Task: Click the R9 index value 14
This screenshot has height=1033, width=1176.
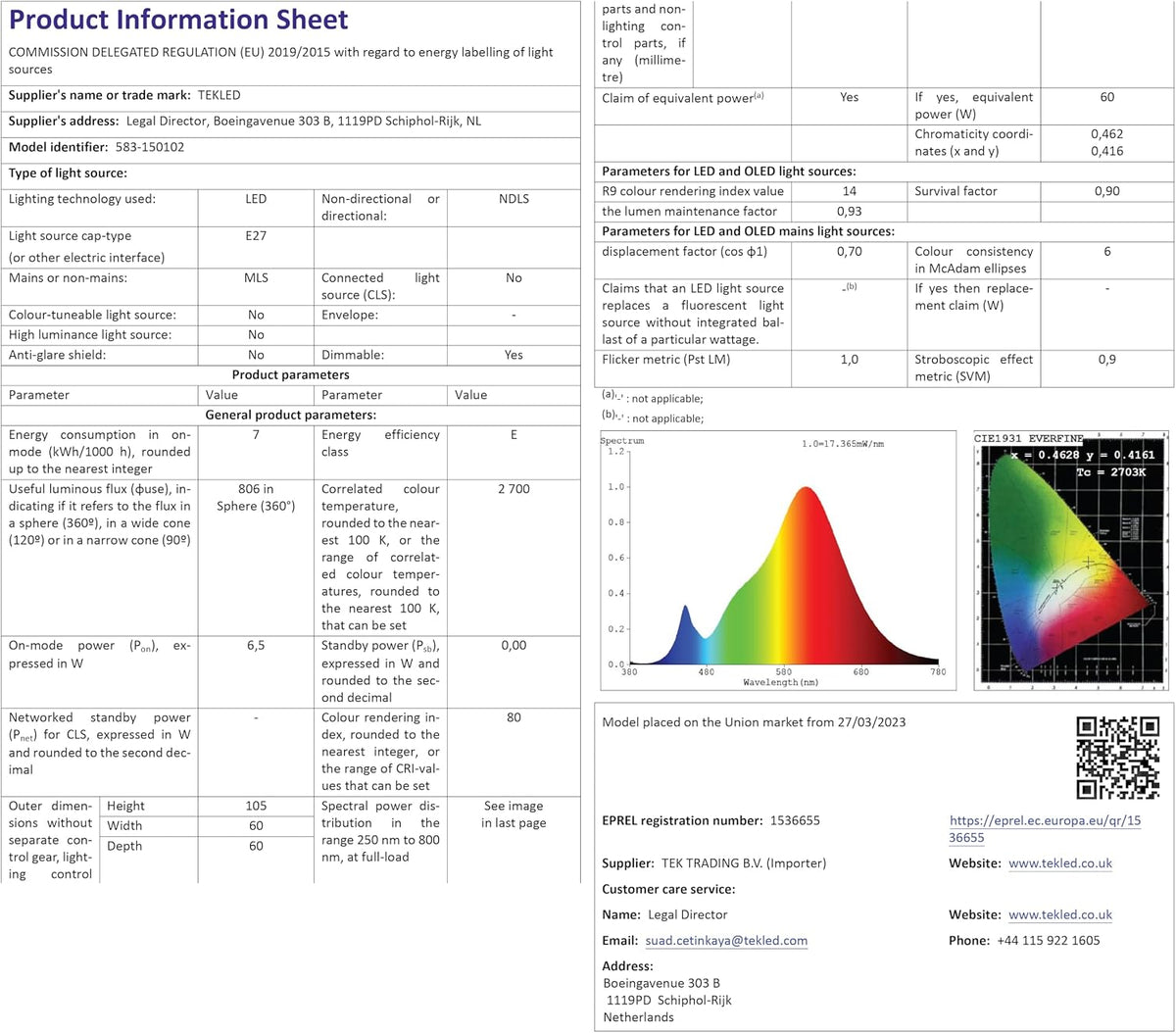Action: coord(850,191)
